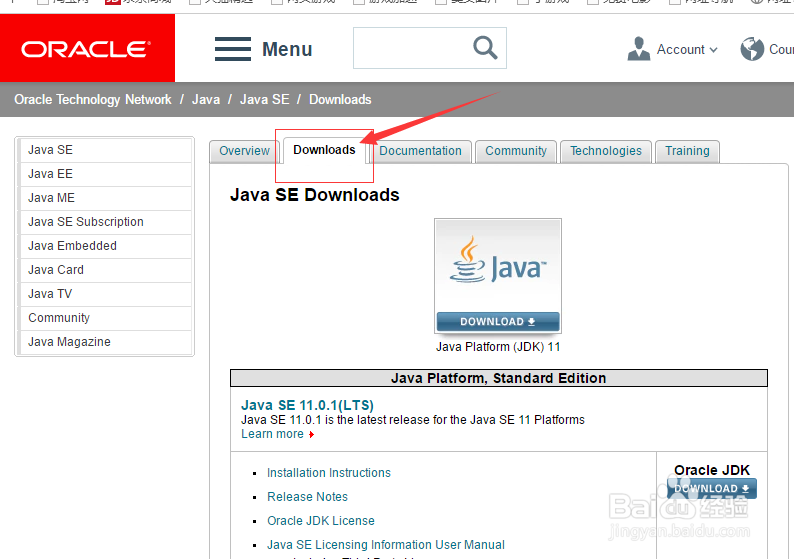Open the Java SE 11.0.1(LTS) link
The image size is (794, 559).
tap(307, 405)
